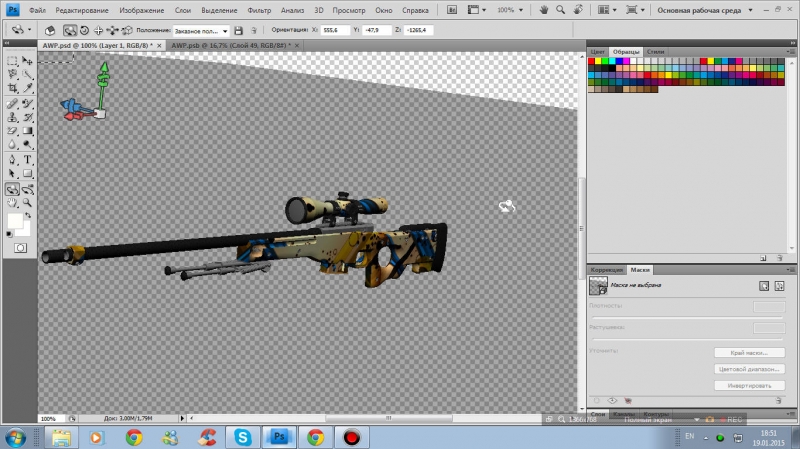Add a vector mask in Masks panel

(x=779, y=286)
